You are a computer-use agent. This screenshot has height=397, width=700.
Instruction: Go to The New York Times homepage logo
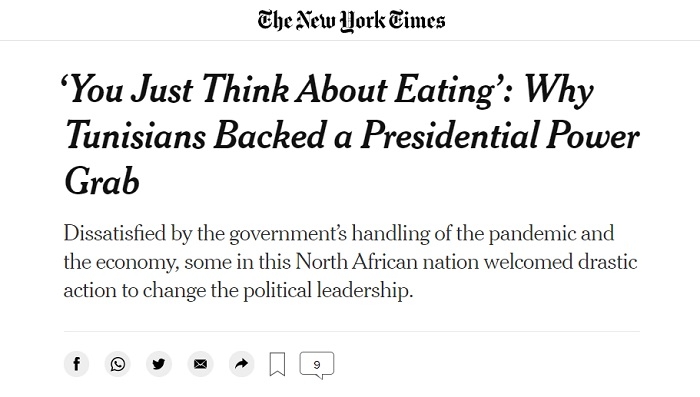click(351, 21)
